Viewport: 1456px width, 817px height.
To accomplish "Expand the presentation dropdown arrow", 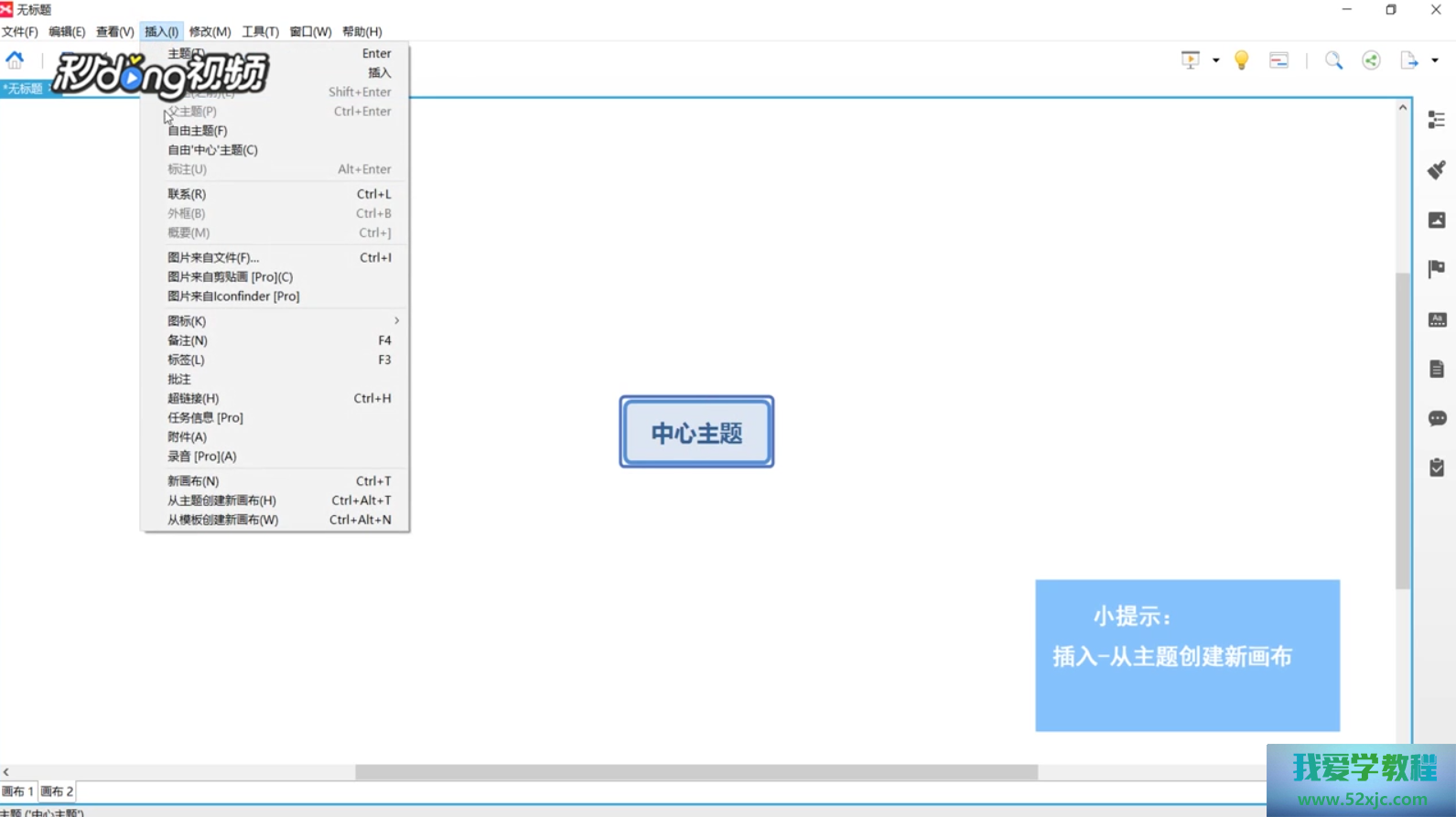I will tap(1215, 60).
